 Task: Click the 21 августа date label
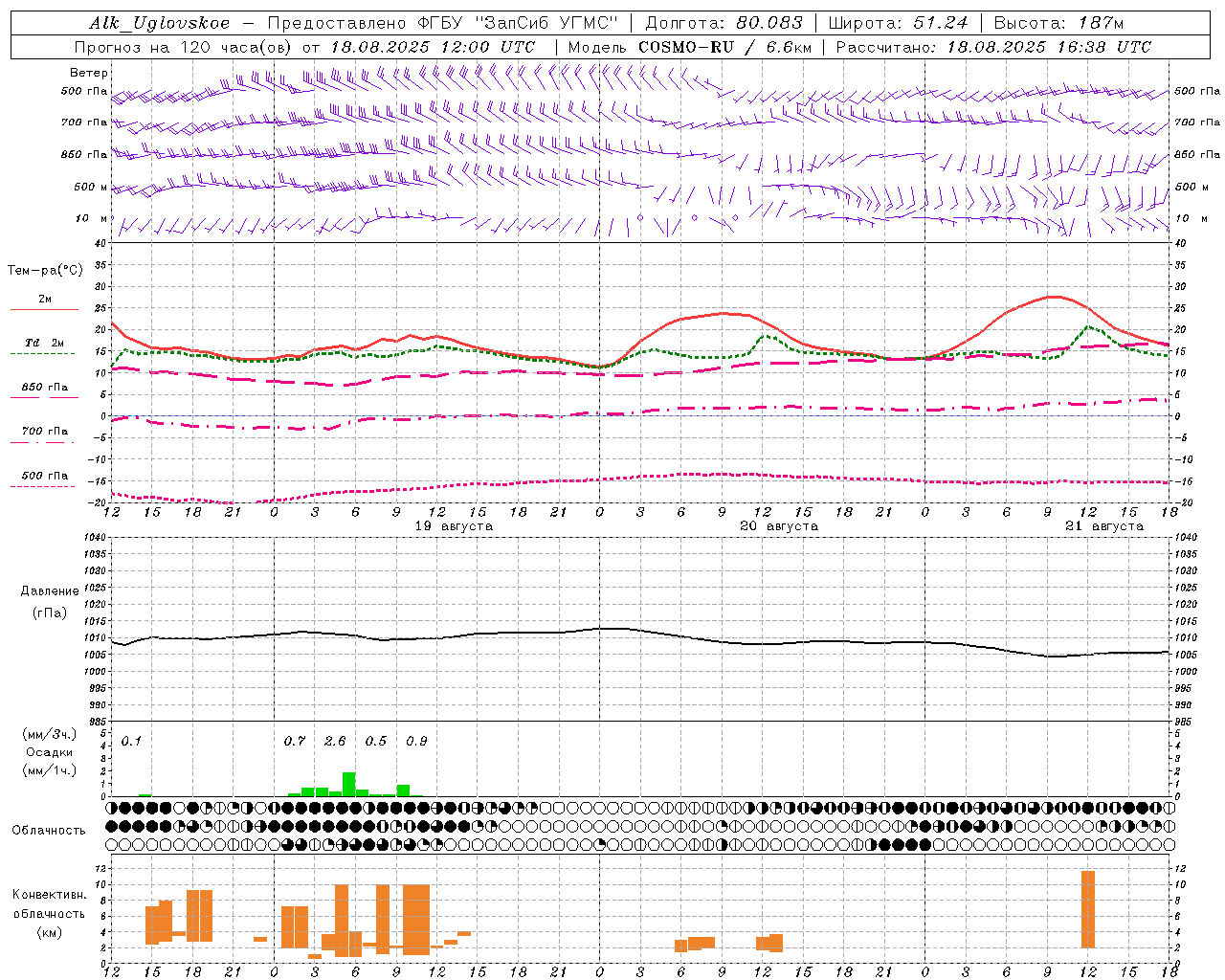coord(1104,526)
